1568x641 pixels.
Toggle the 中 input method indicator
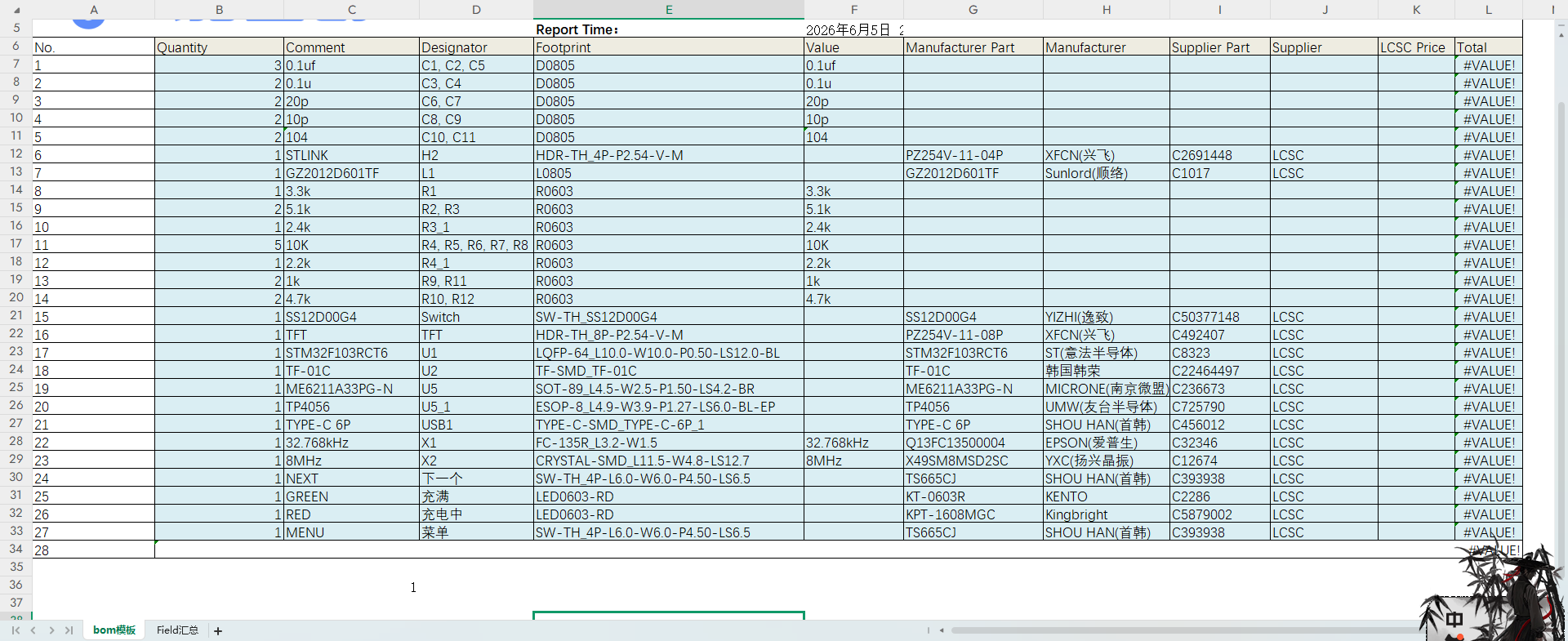pyautogui.click(x=1454, y=620)
